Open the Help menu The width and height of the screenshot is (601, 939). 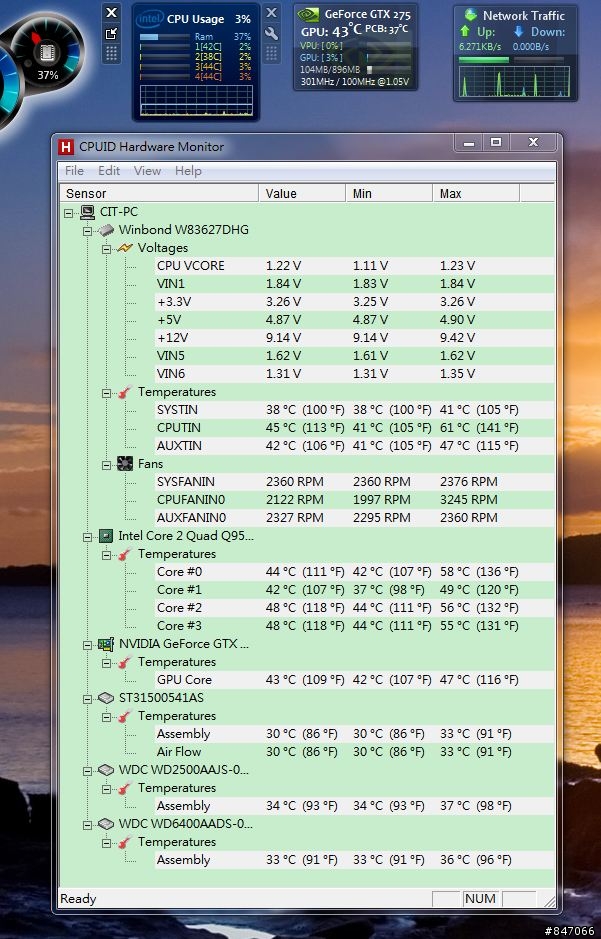[x=188, y=171]
